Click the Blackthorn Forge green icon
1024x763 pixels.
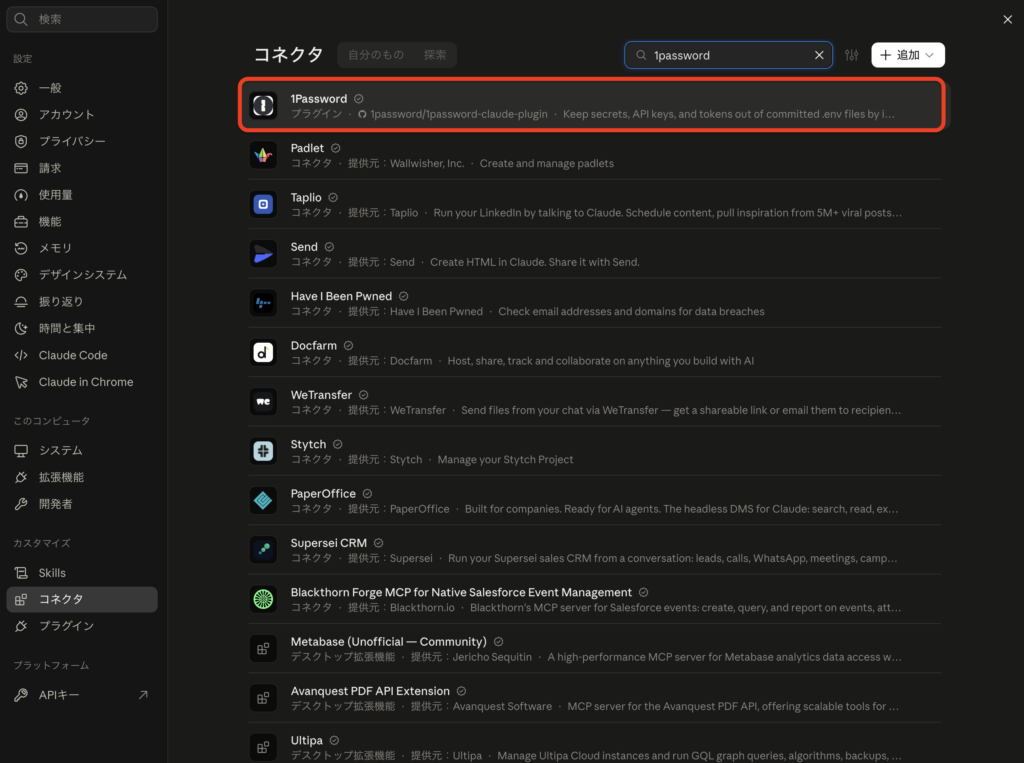pyautogui.click(x=263, y=599)
